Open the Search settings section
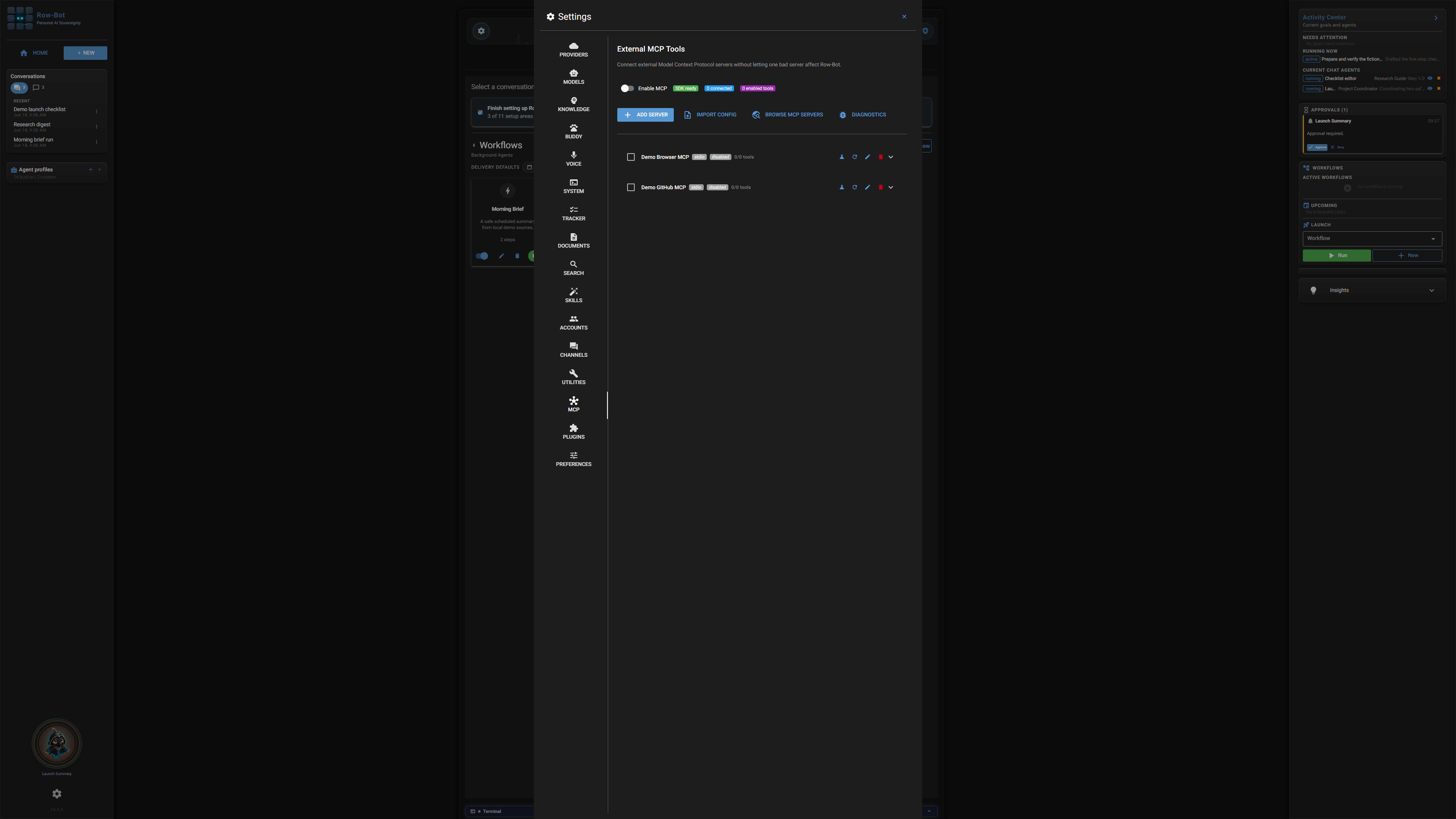Viewport: 1456px width, 819px height. [573, 268]
